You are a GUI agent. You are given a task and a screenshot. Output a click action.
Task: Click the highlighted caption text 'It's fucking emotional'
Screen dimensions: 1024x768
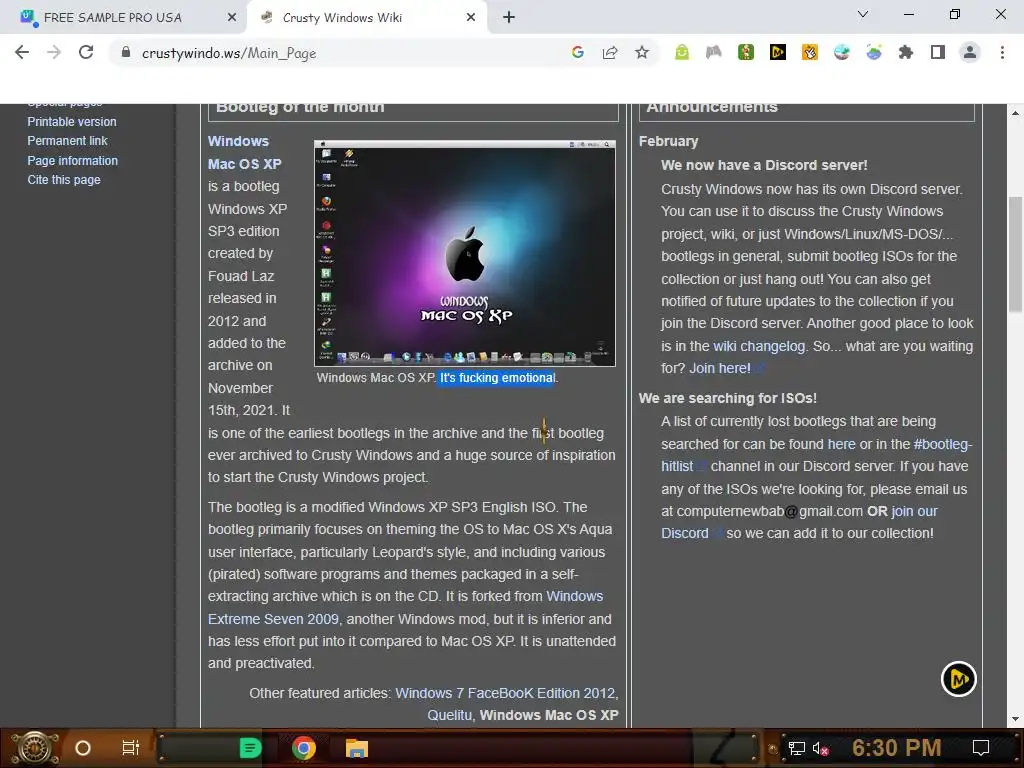[497, 377]
